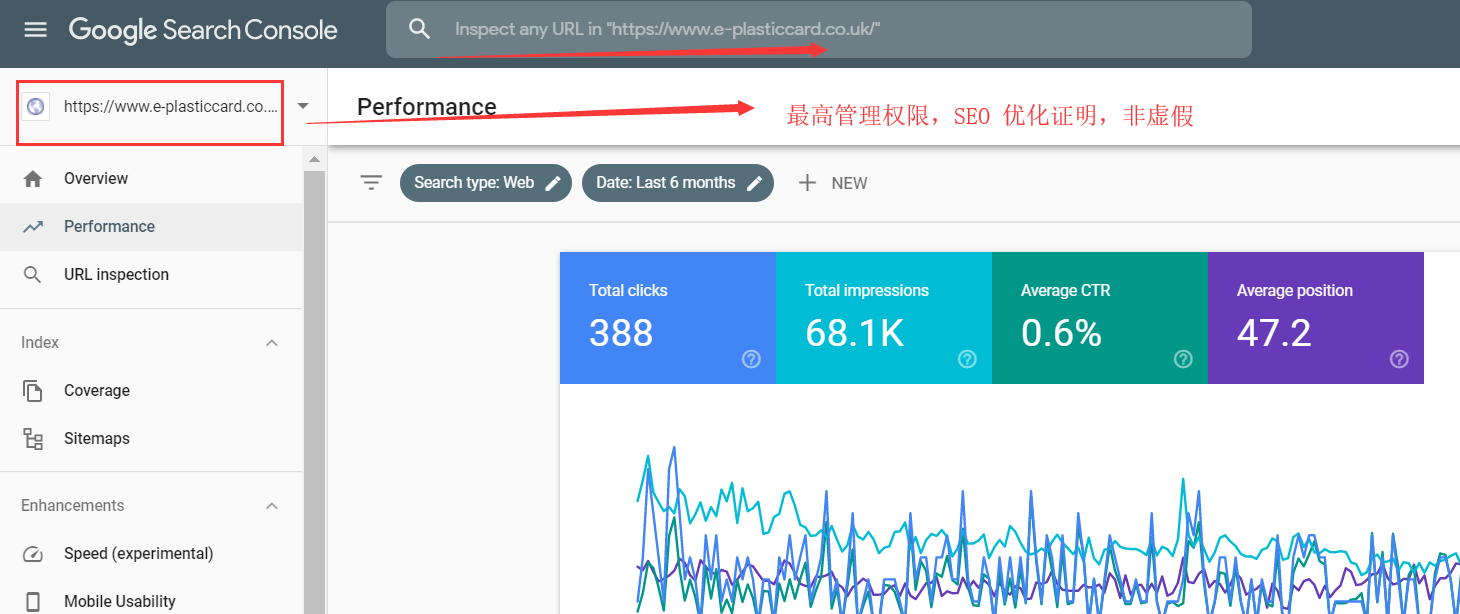The width and height of the screenshot is (1460, 614).
Task: Click the 47.2 average position value
Action: click(x=1274, y=333)
